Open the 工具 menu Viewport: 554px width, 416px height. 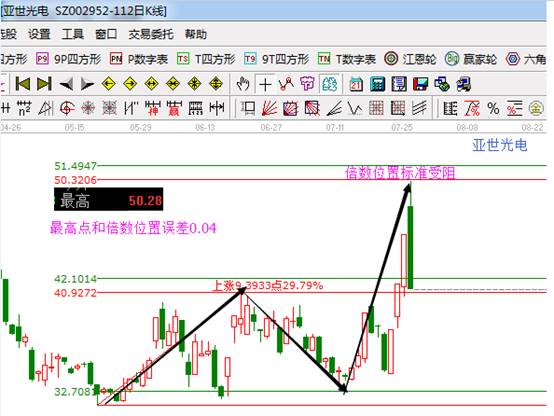(73, 34)
